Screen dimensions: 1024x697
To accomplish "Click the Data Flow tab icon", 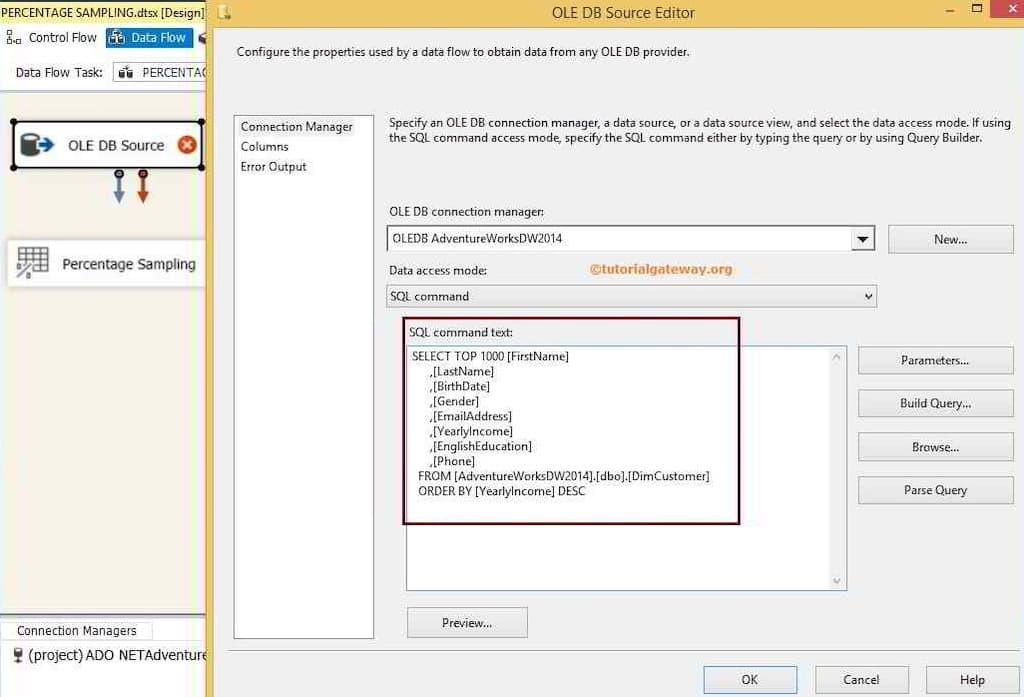I will coord(117,38).
